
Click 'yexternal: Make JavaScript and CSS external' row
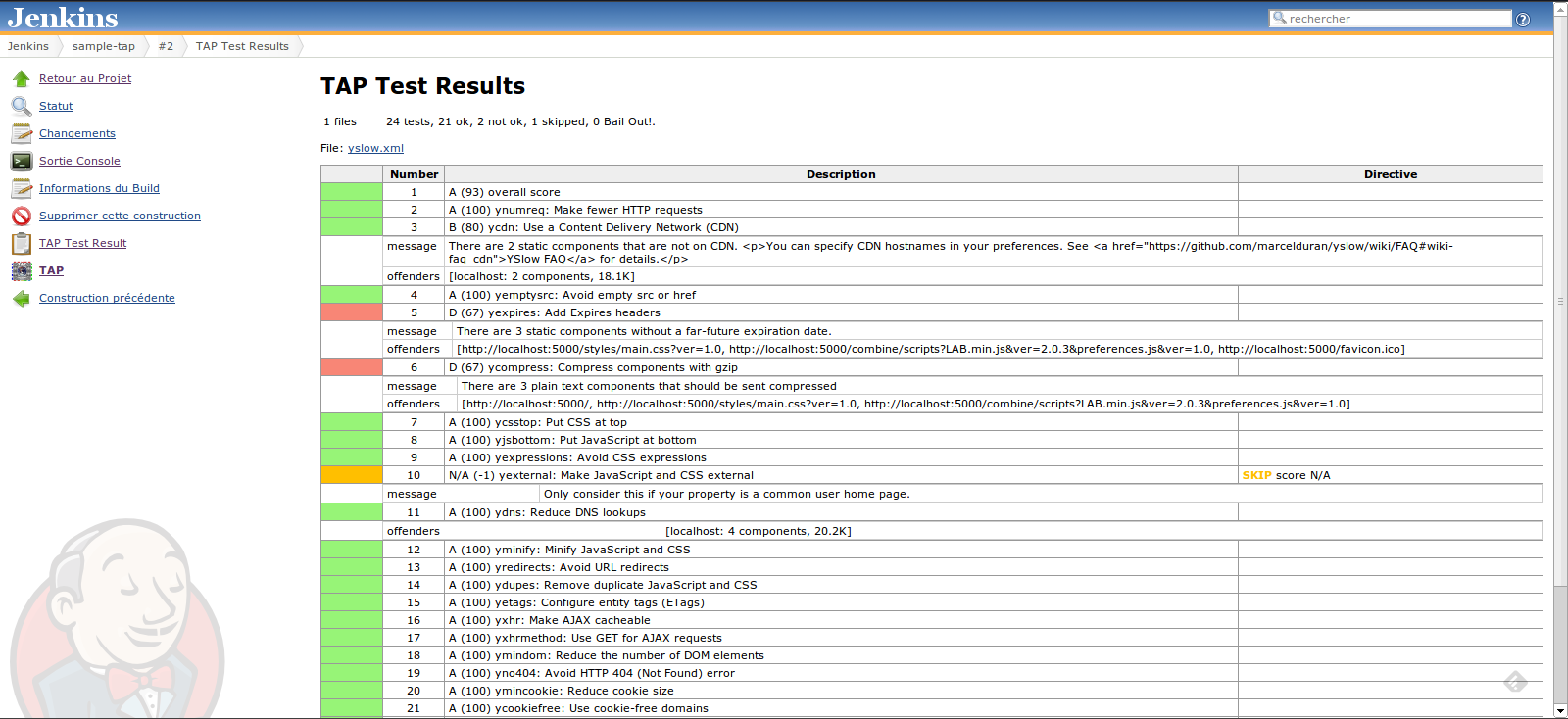point(932,475)
